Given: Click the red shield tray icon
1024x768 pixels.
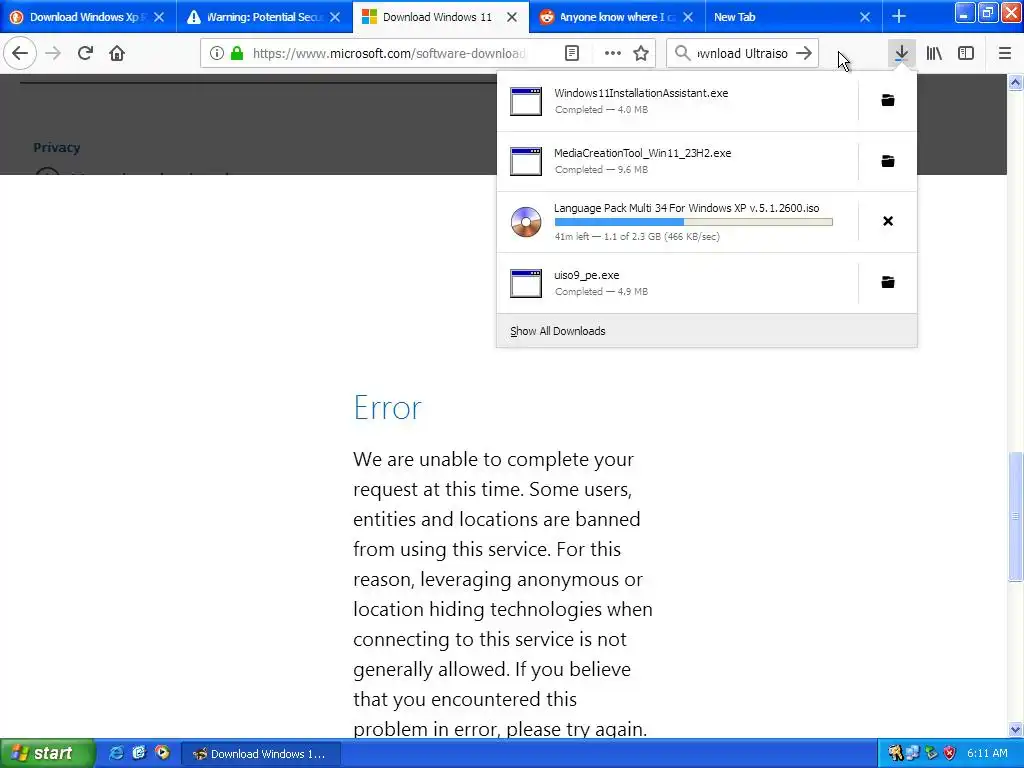Looking at the screenshot, I should [949, 753].
